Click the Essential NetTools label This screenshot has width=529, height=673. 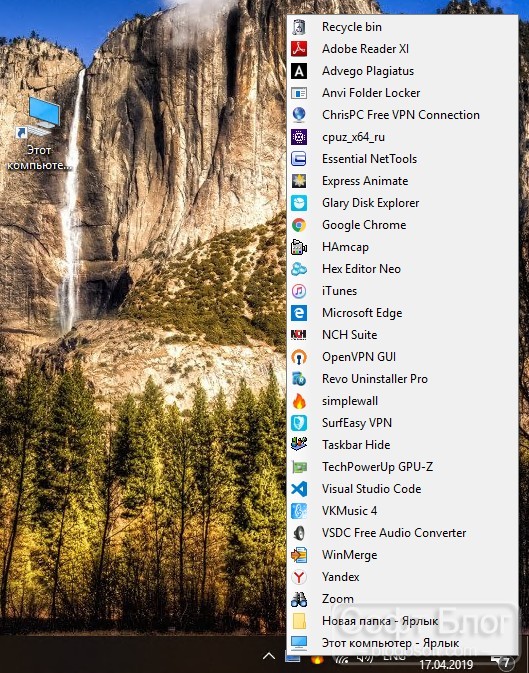click(369, 159)
